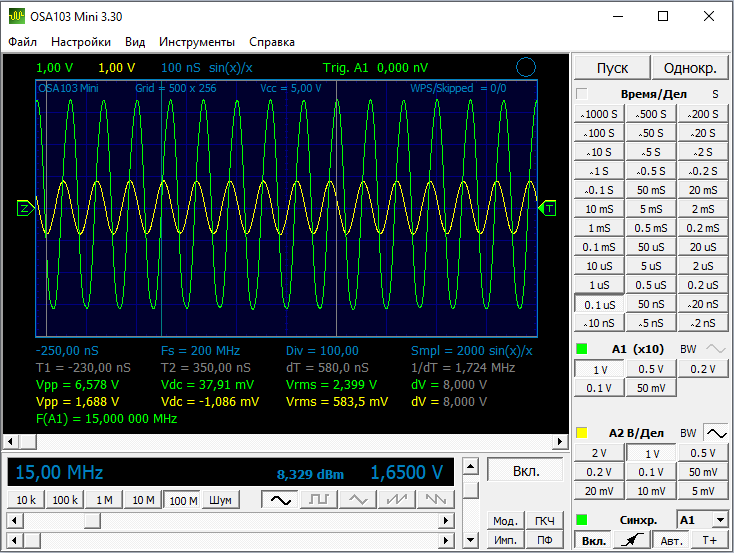Viewport: 734px width, 553px height.
Task: Toggle A1 bandwidth limit BW icon
Action: click(x=715, y=349)
